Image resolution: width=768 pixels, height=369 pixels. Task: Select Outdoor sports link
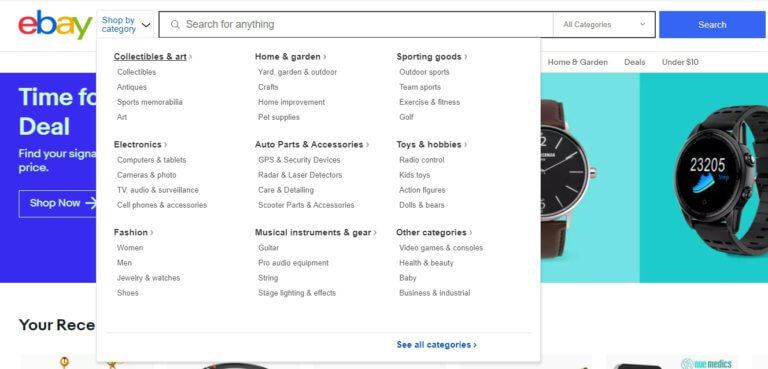click(424, 72)
